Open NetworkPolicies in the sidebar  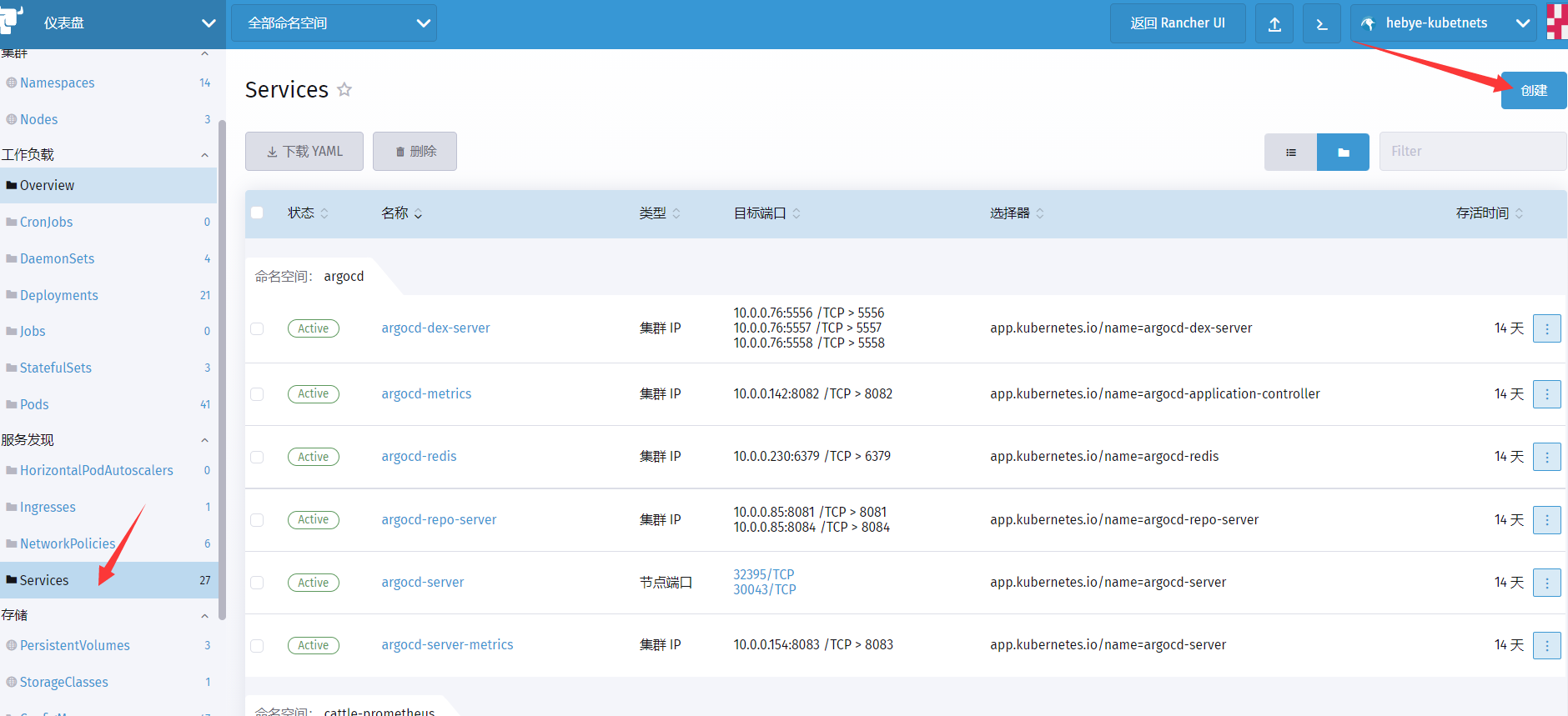[68, 543]
